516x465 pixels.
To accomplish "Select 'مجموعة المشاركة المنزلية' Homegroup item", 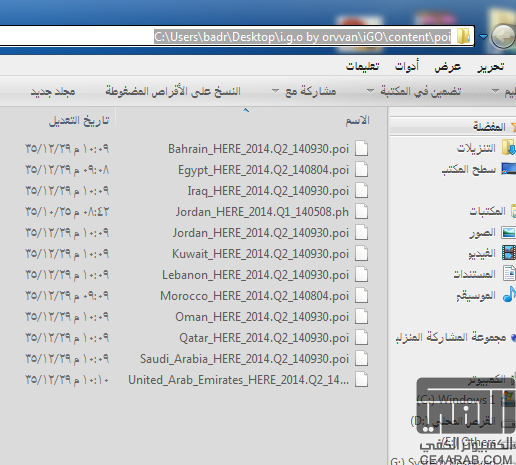I will 451,337.
